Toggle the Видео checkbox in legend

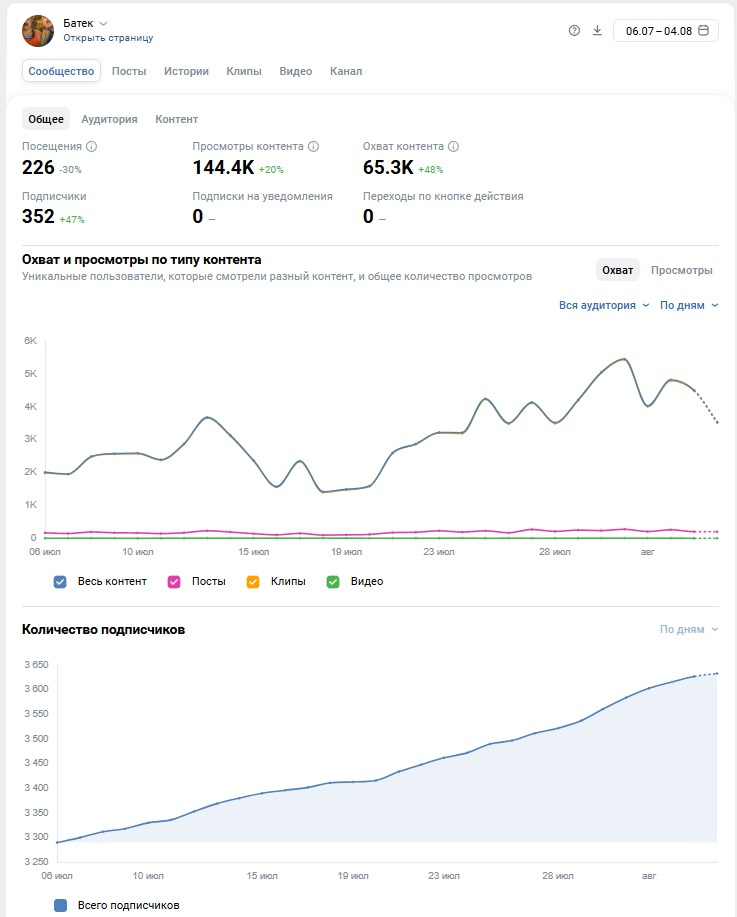pos(333,582)
